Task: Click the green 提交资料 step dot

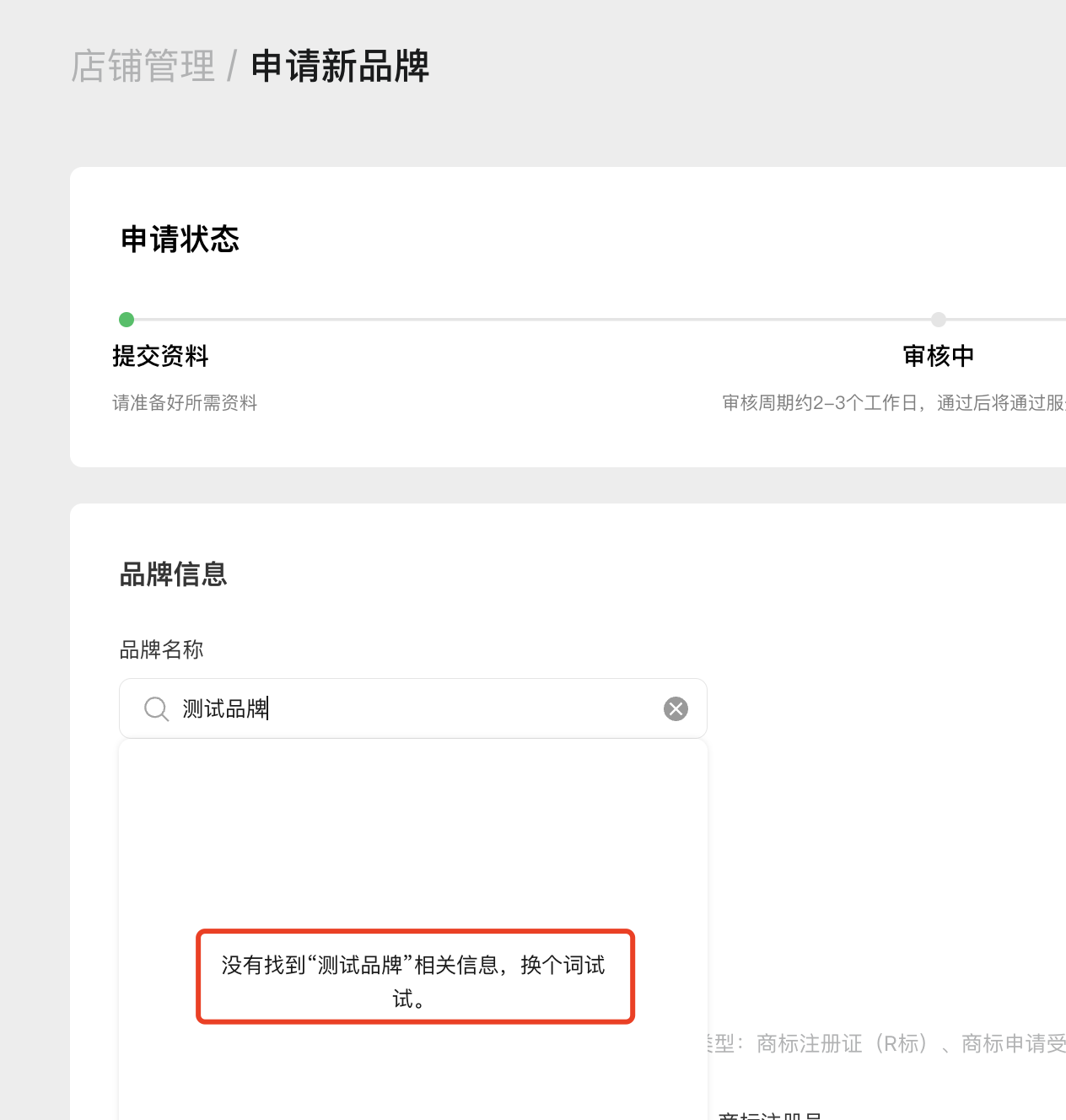Action: [x=127, y=320]
